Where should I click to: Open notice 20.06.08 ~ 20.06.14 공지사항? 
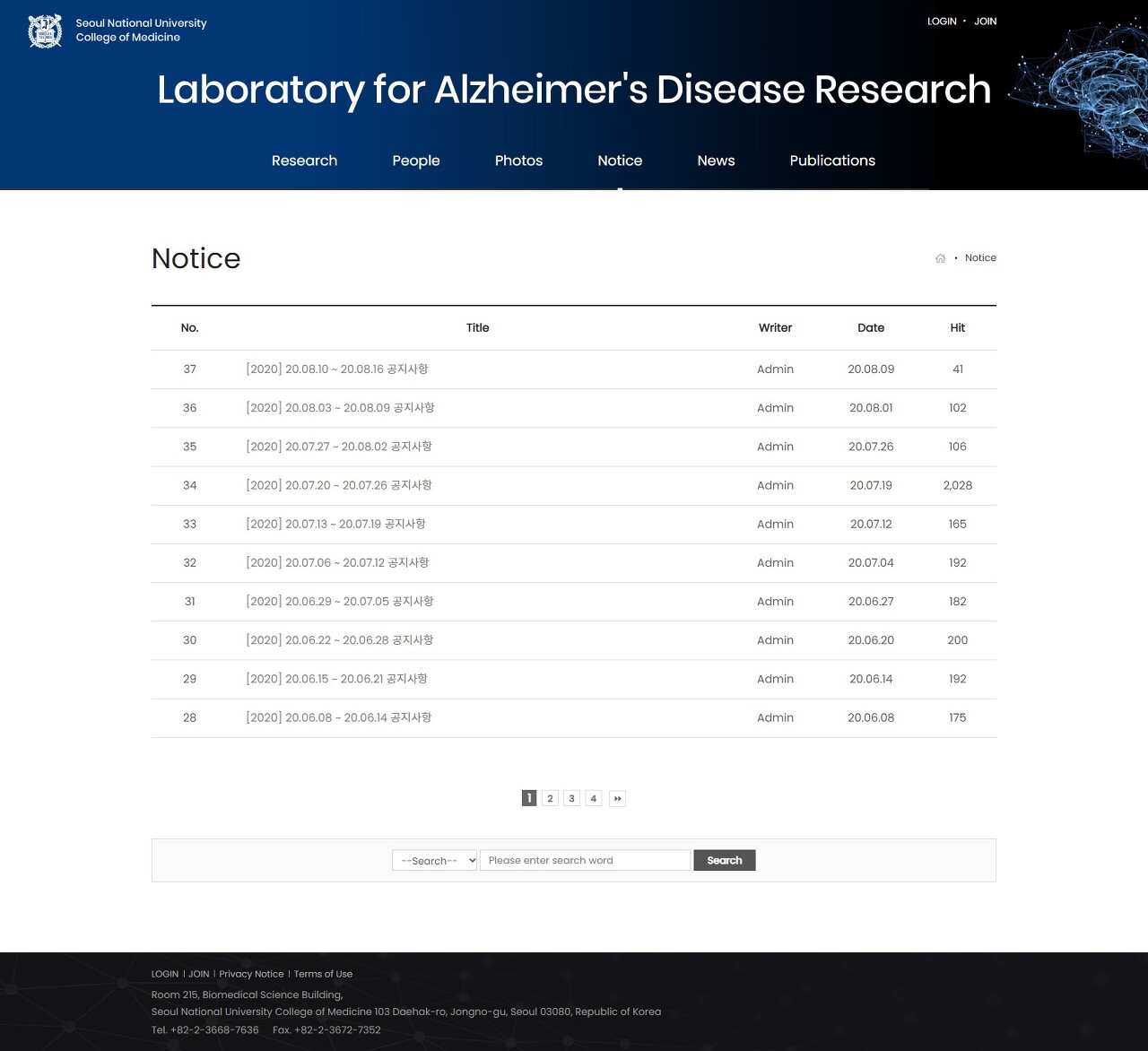click(339, 717)
